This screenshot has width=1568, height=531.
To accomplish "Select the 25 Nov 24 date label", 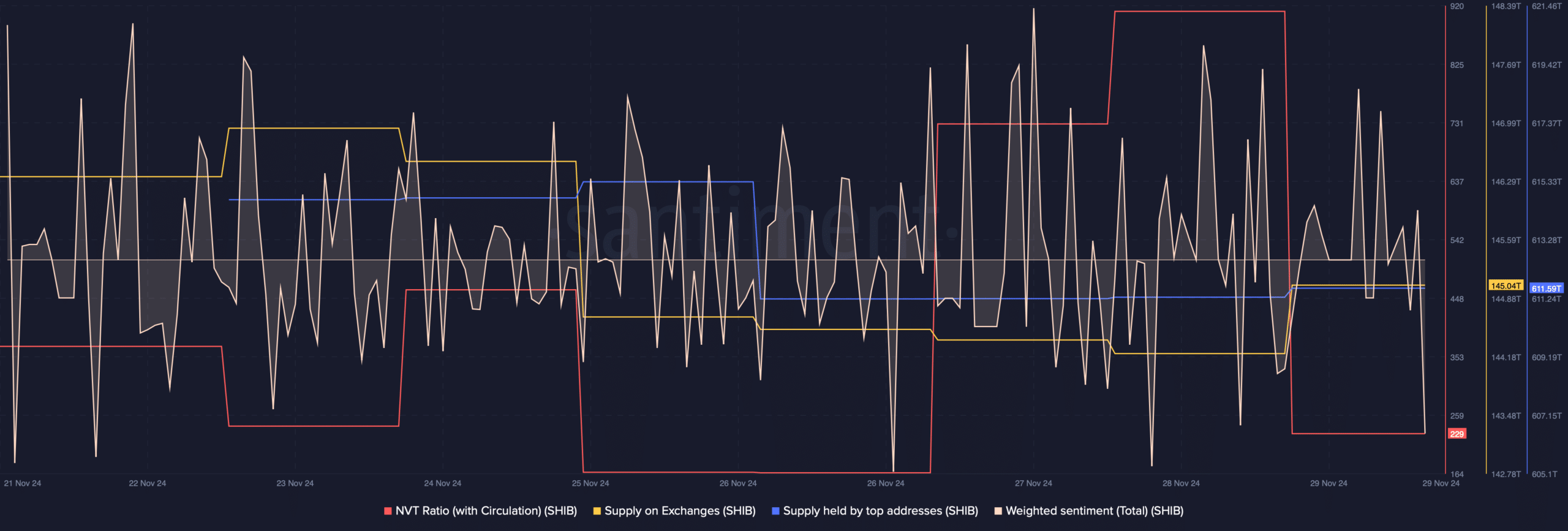I will 590,483.
